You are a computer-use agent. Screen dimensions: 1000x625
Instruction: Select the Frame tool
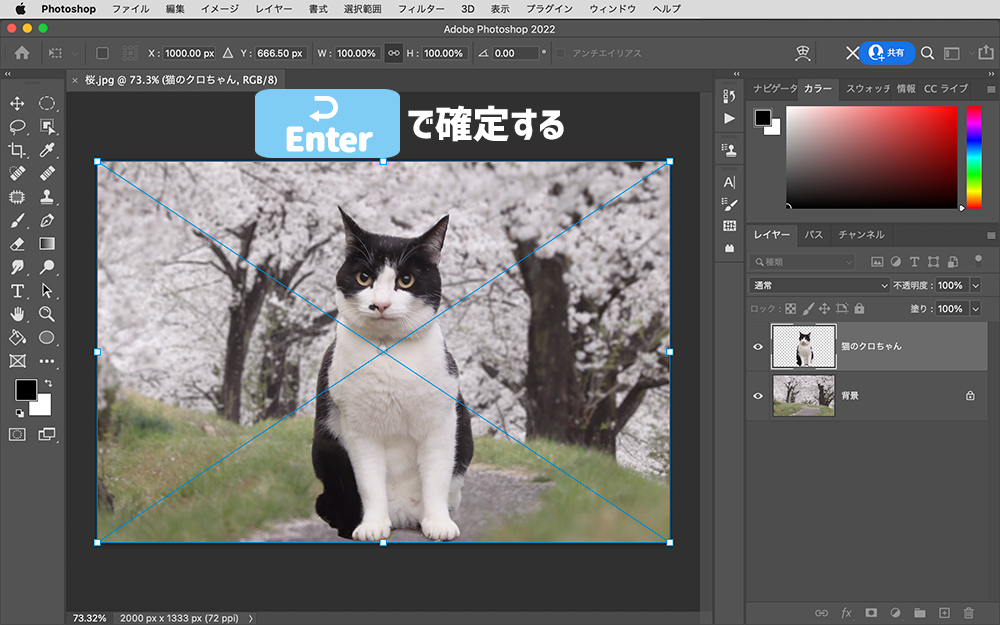coord(17,361)
